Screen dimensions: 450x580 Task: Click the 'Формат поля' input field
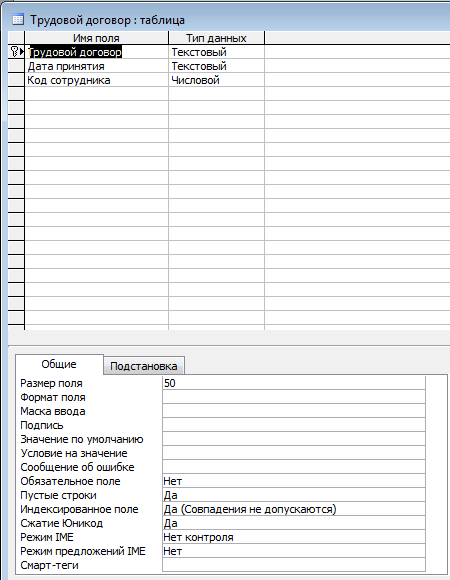[294, 397]
